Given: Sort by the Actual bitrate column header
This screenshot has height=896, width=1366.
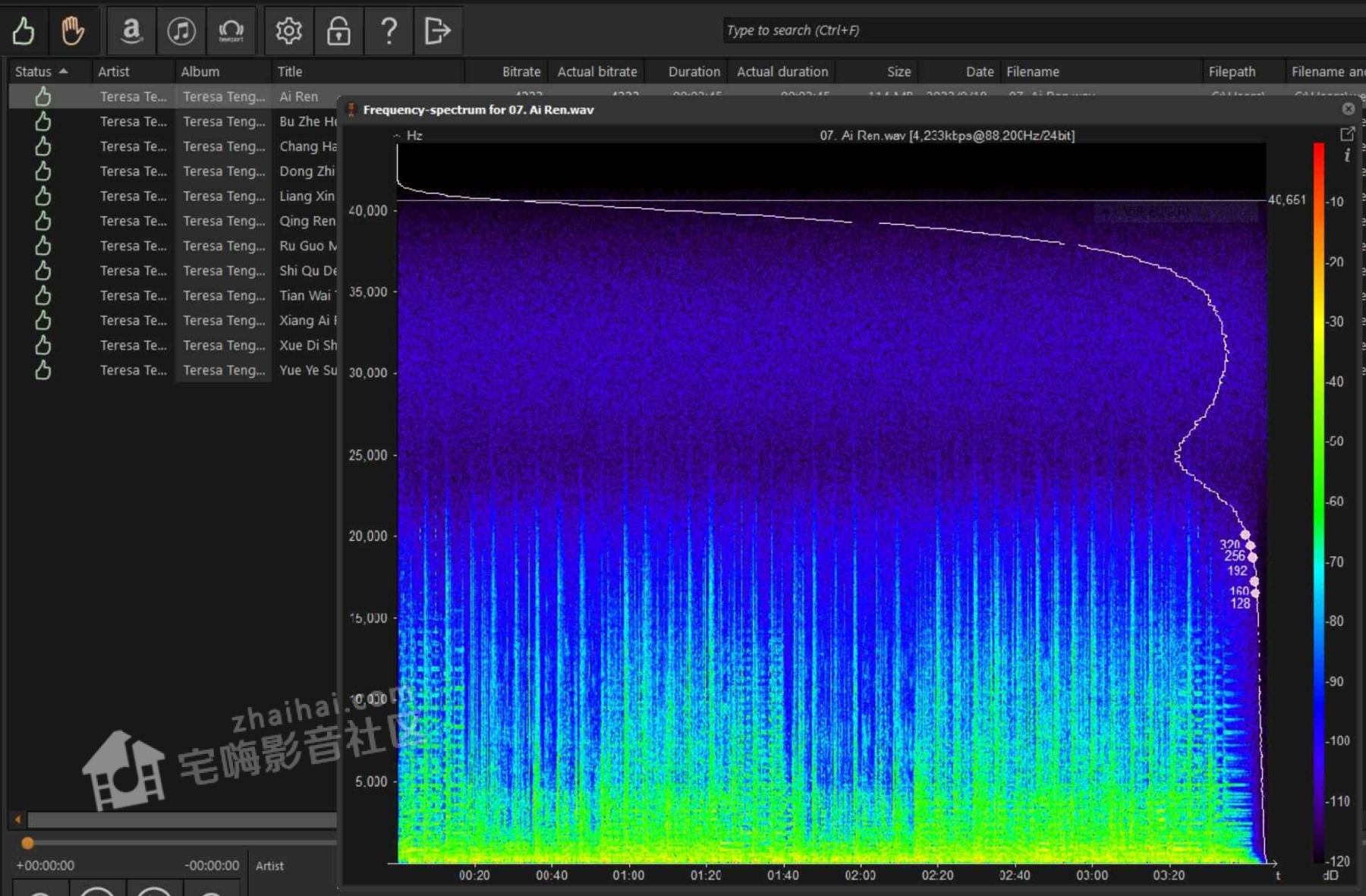Looking at the screenshot, I should point(596,71).
